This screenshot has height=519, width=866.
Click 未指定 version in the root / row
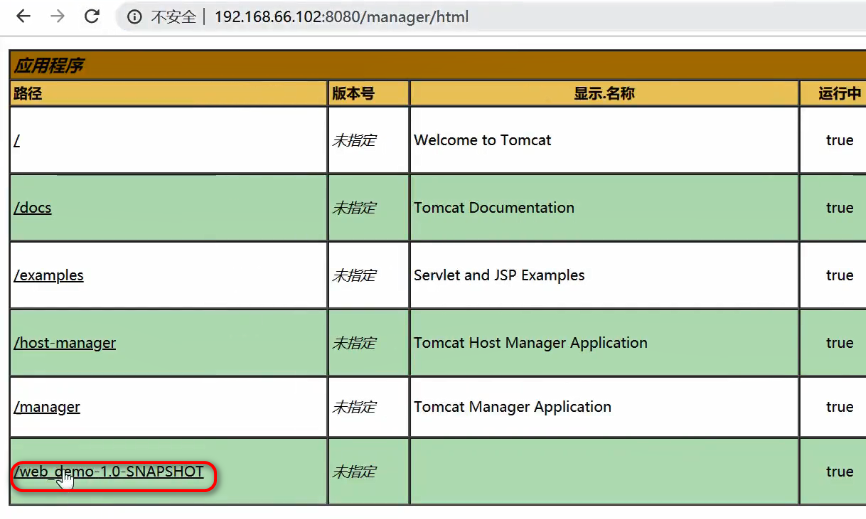click(354, 141)
